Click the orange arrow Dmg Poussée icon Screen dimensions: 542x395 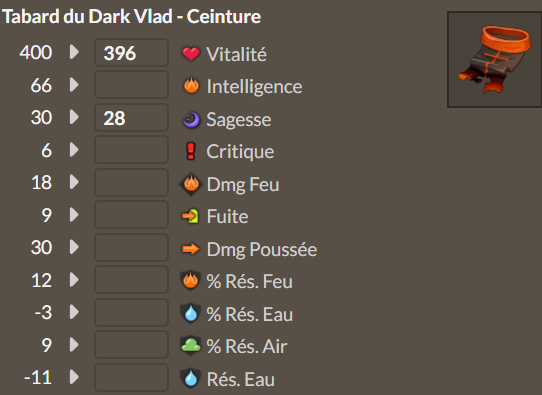[x=190, y=249]
